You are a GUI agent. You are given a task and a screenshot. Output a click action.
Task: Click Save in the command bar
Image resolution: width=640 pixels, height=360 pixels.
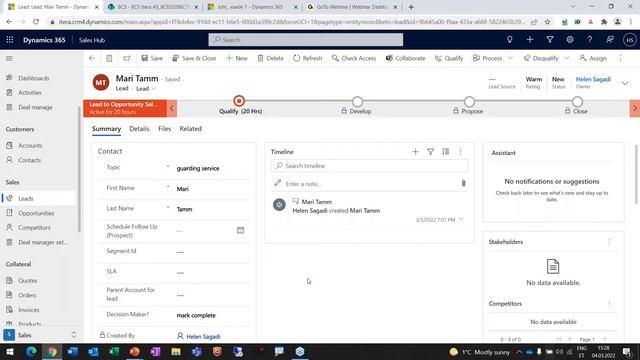click(152, 58)
